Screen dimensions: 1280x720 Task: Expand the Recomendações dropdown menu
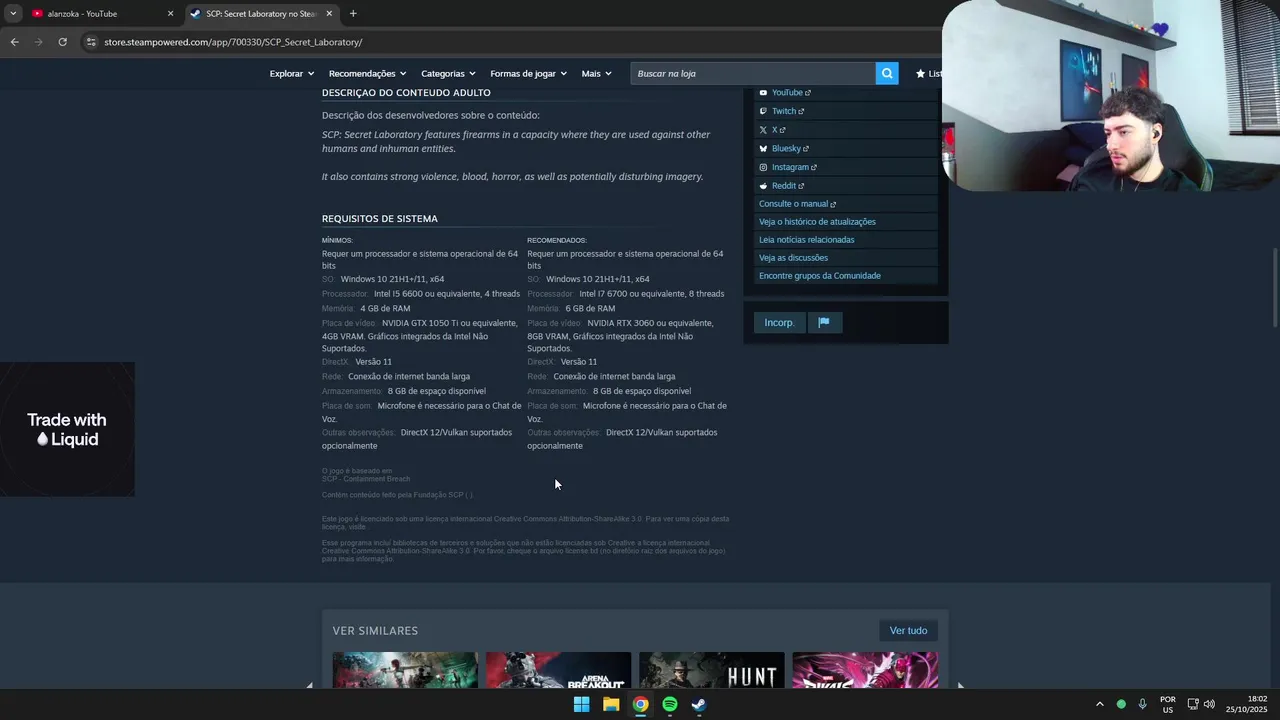pyautogui.click(x=367, y=73)
